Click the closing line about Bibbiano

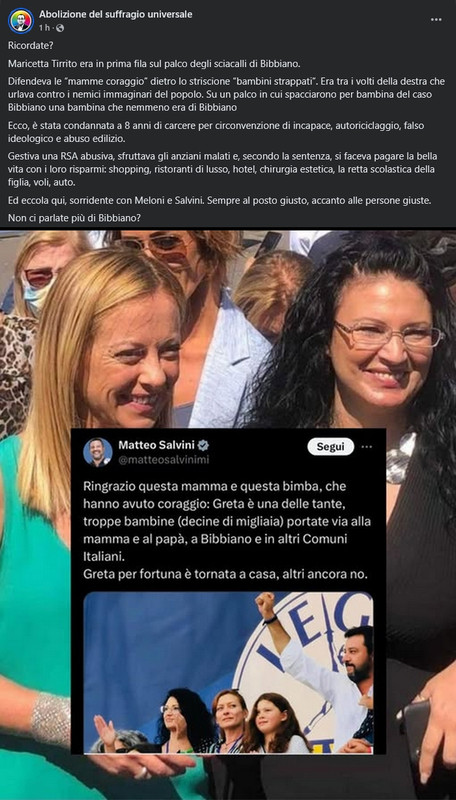74,217
